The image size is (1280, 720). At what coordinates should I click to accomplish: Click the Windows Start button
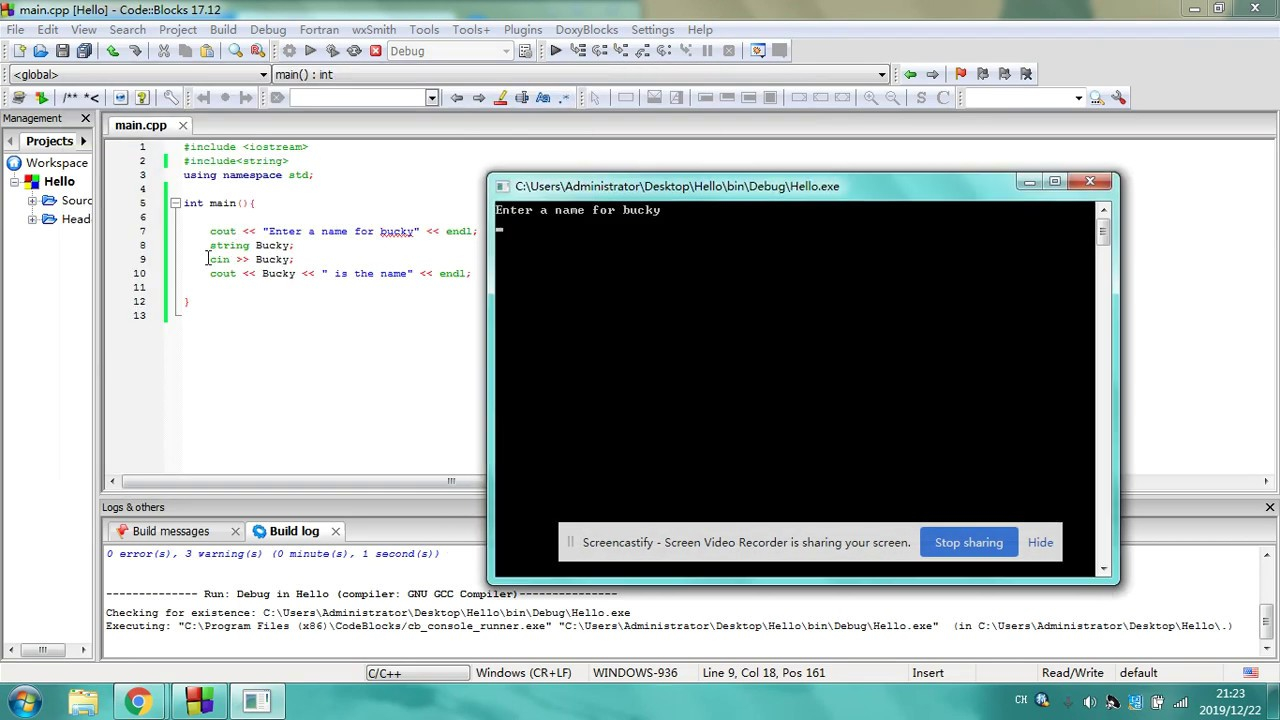(24, 701)
